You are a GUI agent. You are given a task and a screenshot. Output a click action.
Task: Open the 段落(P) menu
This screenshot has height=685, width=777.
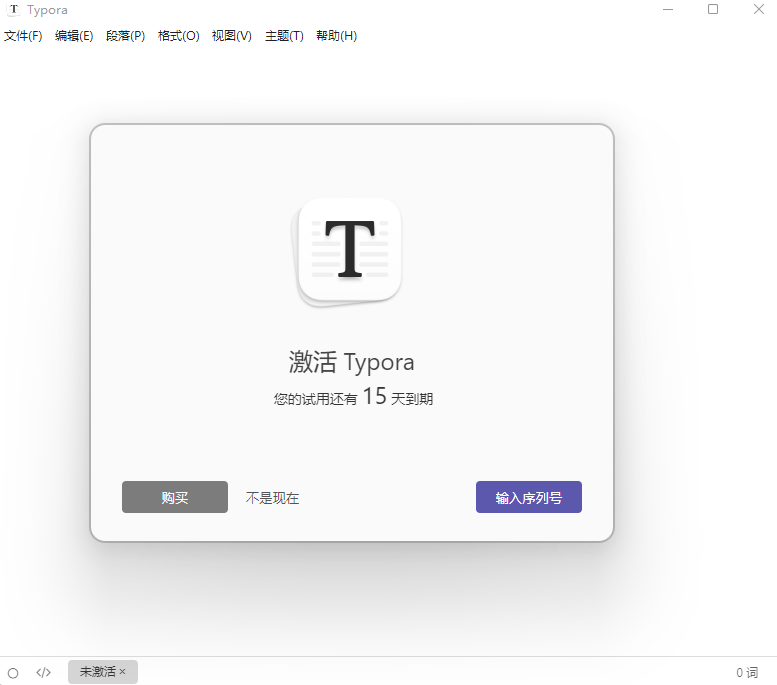[x=125, y=36]
